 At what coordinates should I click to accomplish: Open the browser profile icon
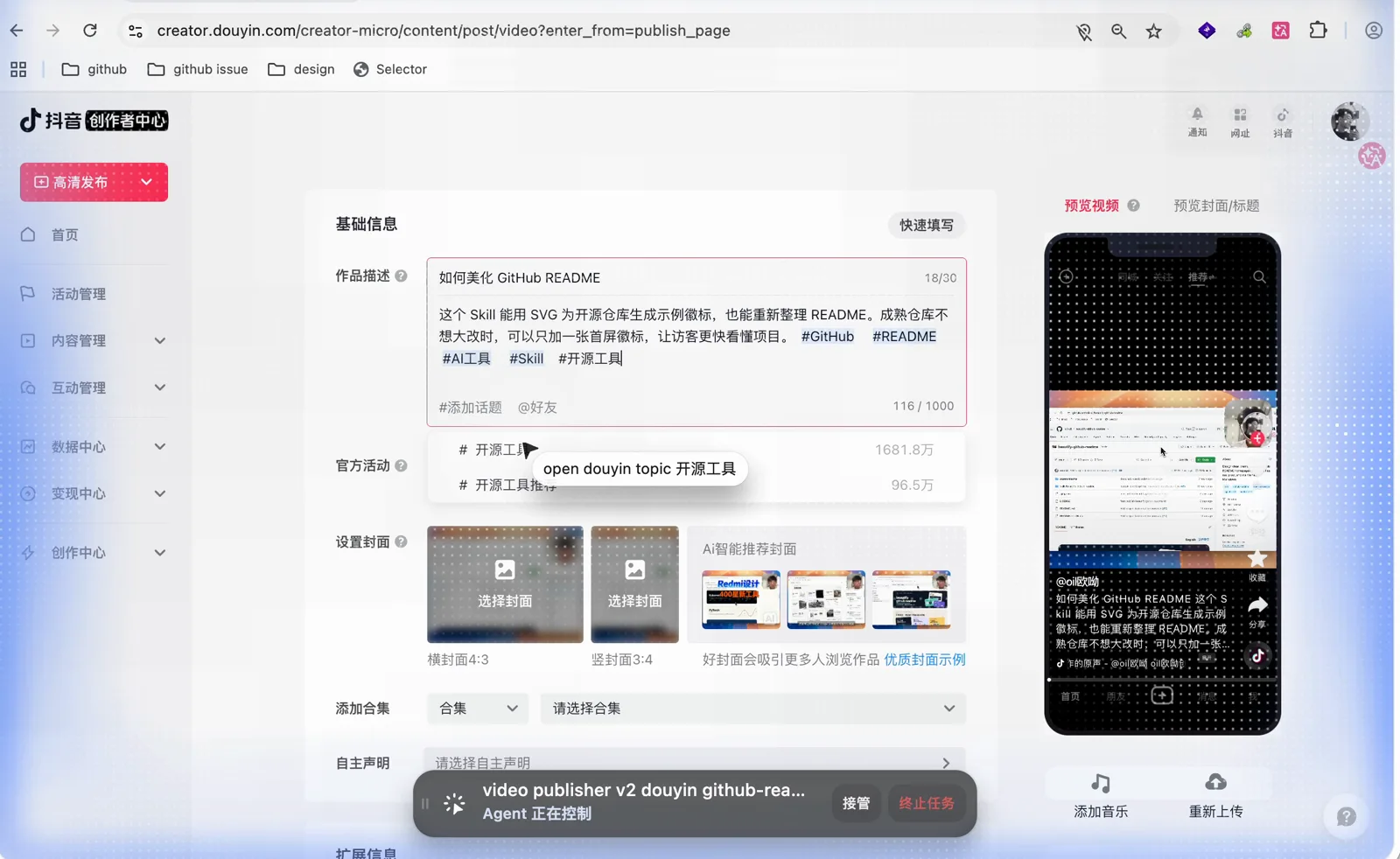click(1374, 31)
